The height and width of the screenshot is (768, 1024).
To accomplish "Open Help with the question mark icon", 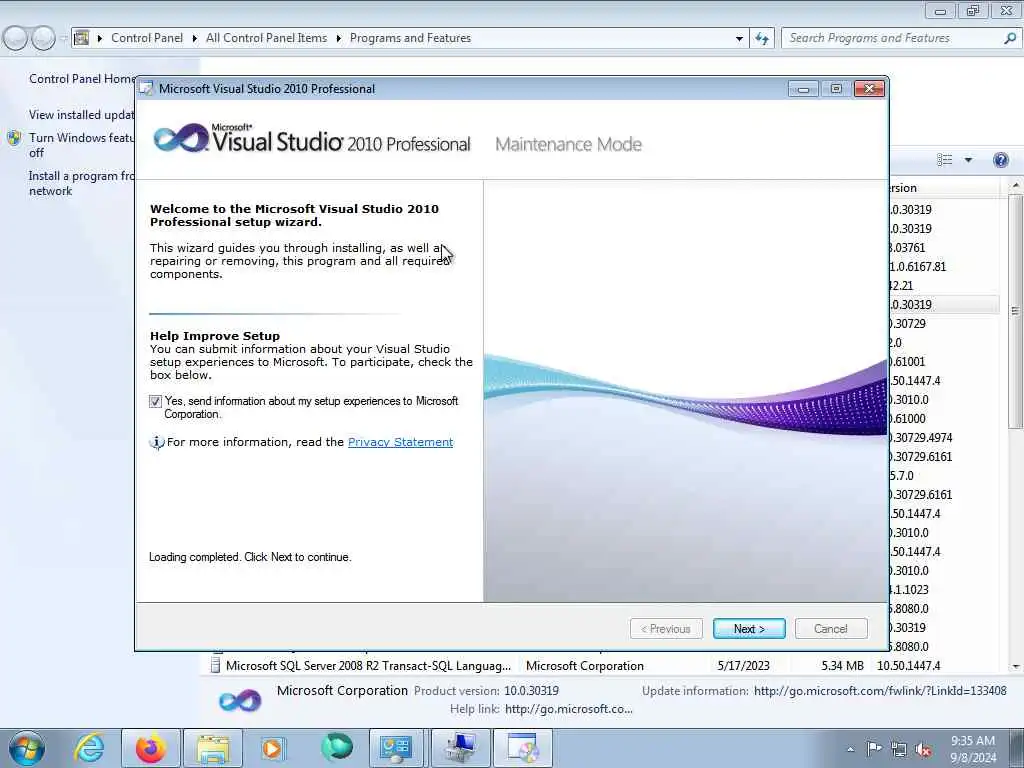I will (1000, 160).
